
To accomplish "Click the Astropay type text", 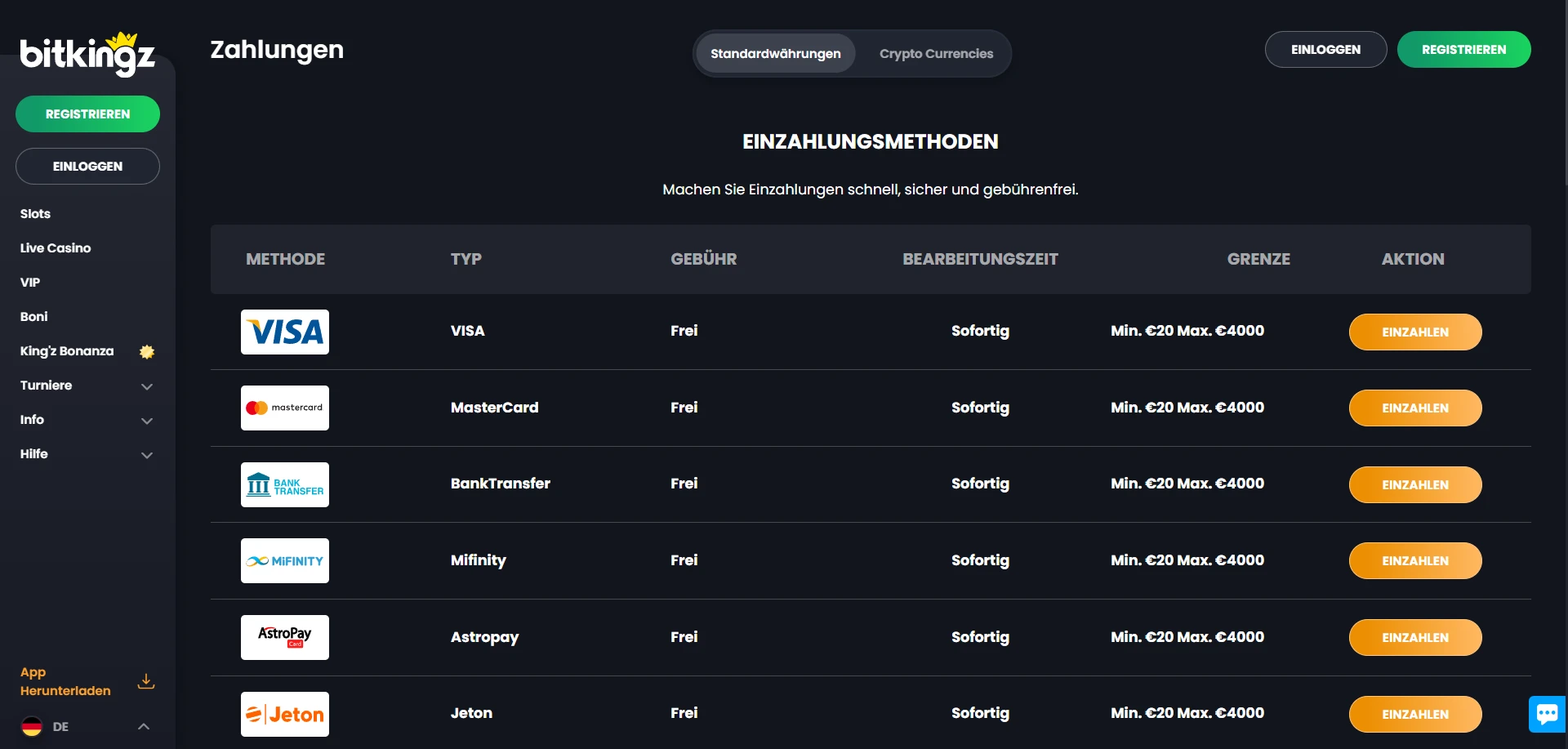I will click(x=484, y=637).
